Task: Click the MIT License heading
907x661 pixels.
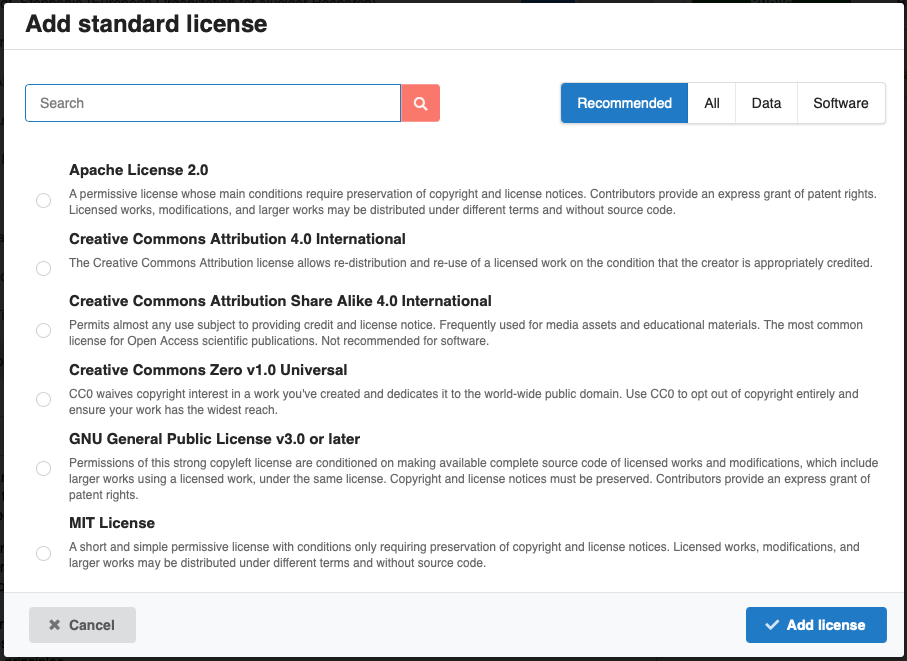Action: pyautogui.click(x=112, y=523)
